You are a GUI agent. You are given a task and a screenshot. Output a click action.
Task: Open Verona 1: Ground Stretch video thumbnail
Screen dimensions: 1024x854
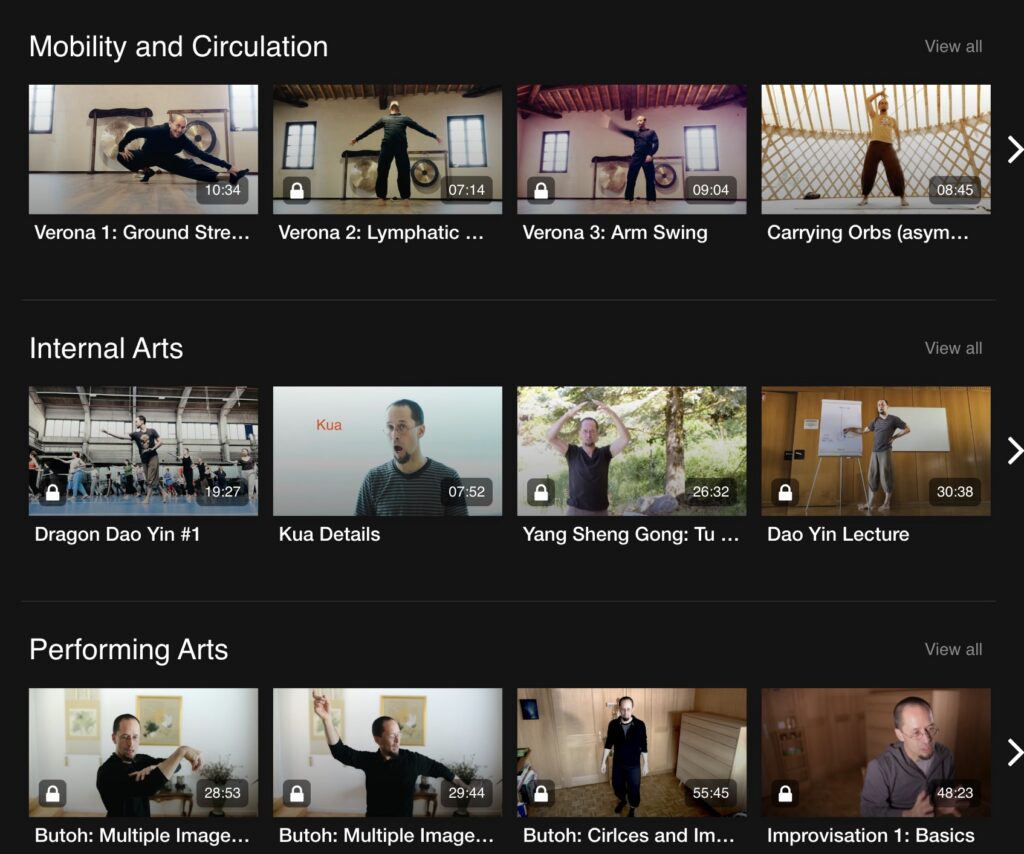click(x=143, y=149)
